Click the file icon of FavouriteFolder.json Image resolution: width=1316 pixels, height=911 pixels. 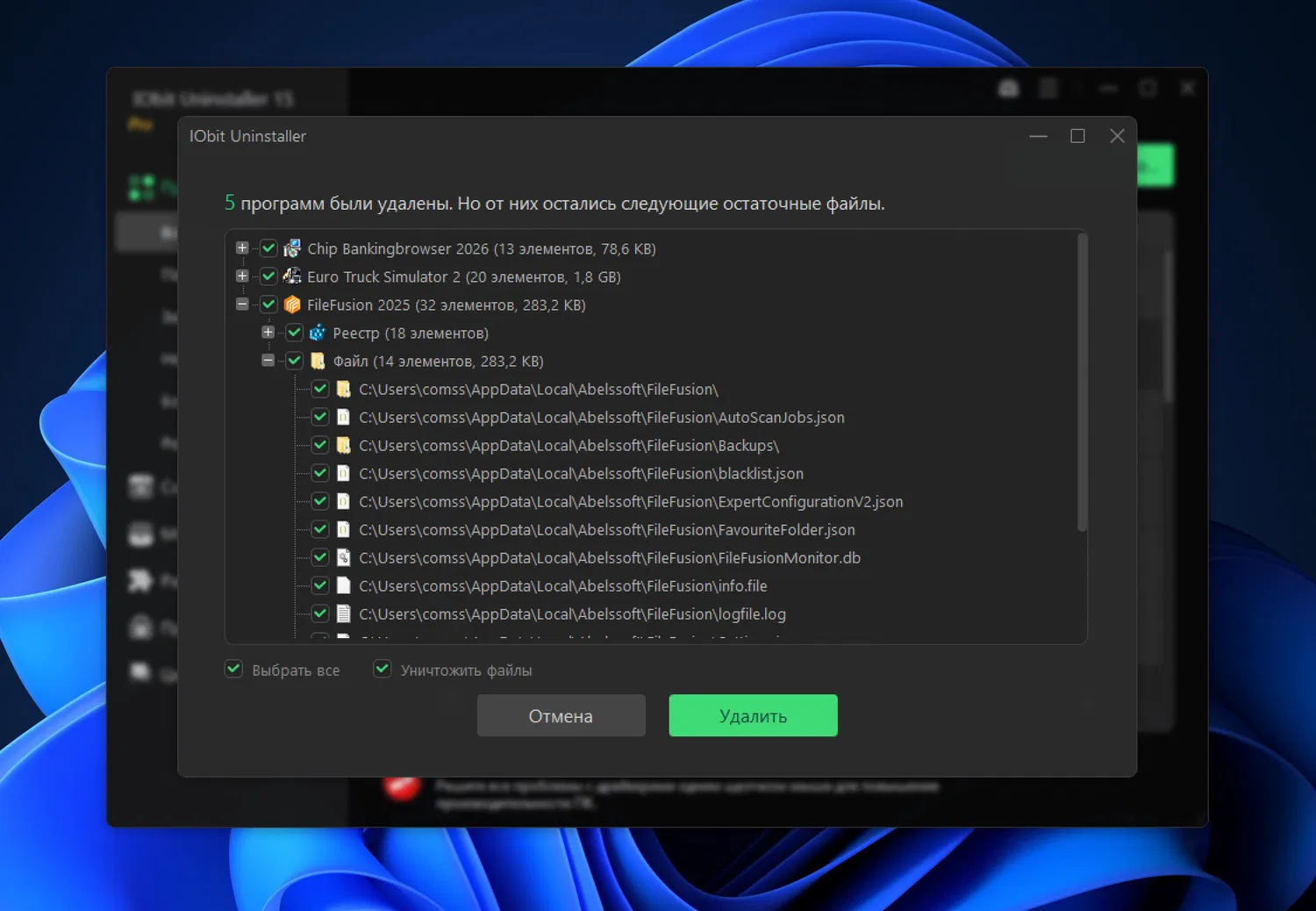coord(344,530)
